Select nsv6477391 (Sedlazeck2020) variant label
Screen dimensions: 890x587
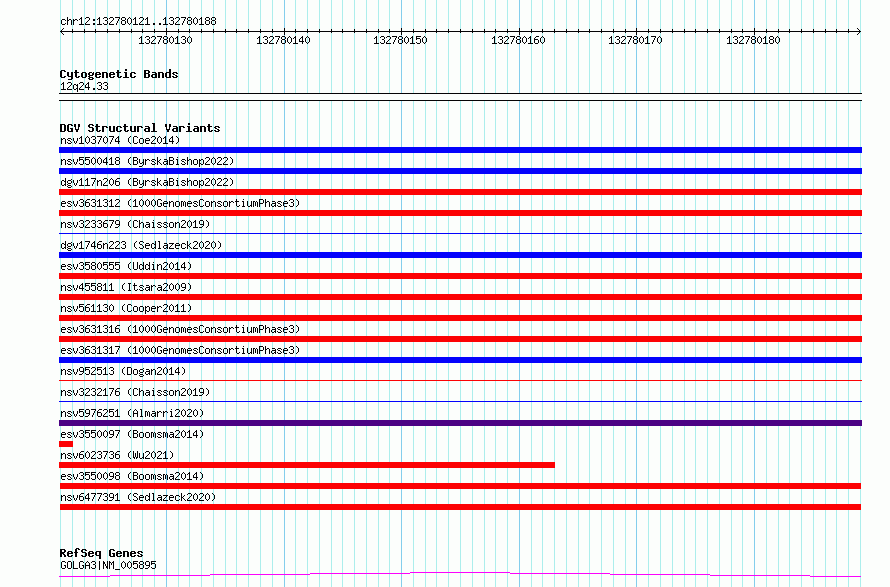click(x=138, y=497)
